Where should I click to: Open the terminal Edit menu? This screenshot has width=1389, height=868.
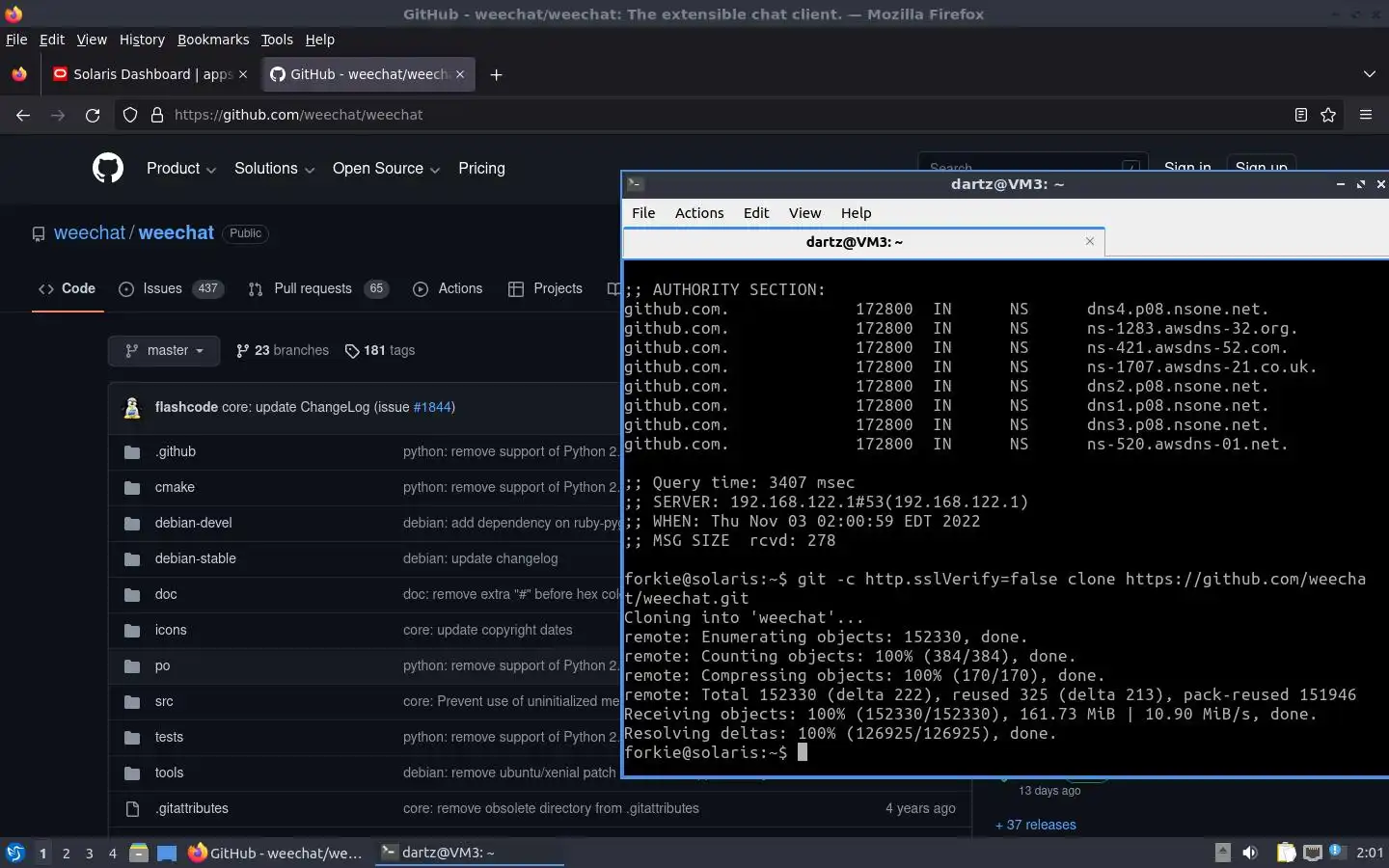tap(756, 213)
